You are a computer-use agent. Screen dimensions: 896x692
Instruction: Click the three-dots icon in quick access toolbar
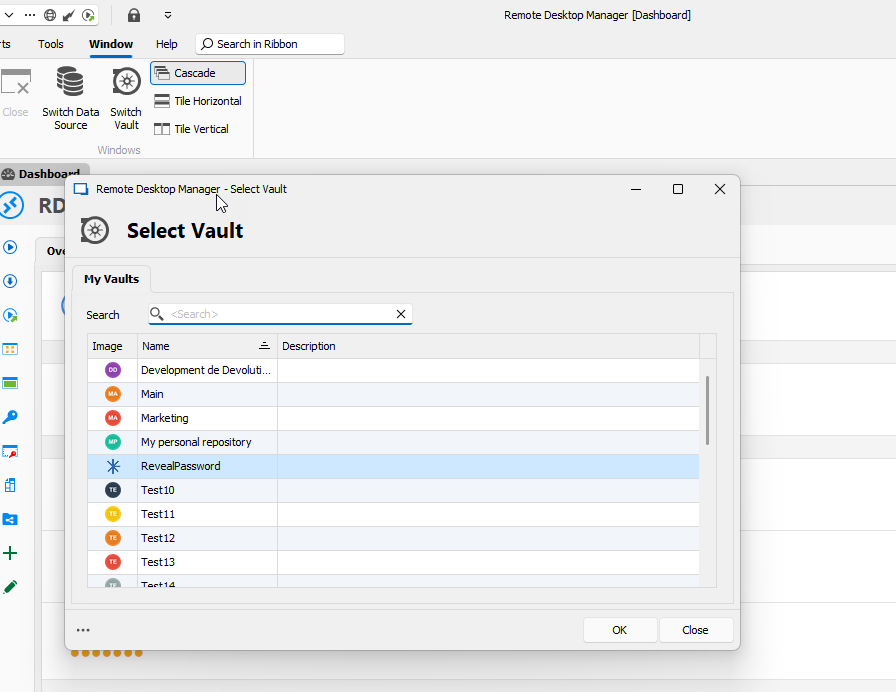[x=30, y=15]
